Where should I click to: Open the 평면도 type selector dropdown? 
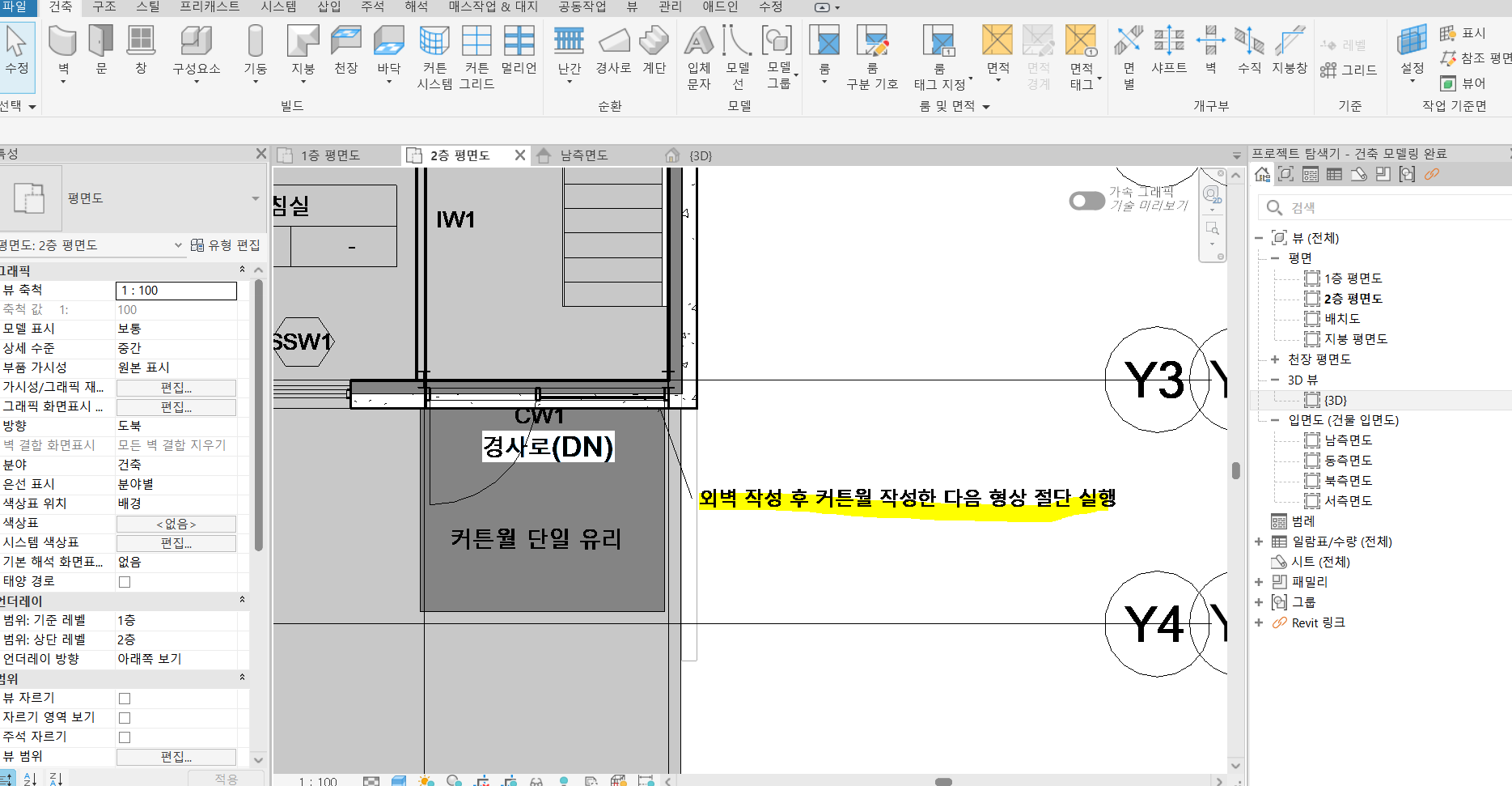[x=255, y=198]
